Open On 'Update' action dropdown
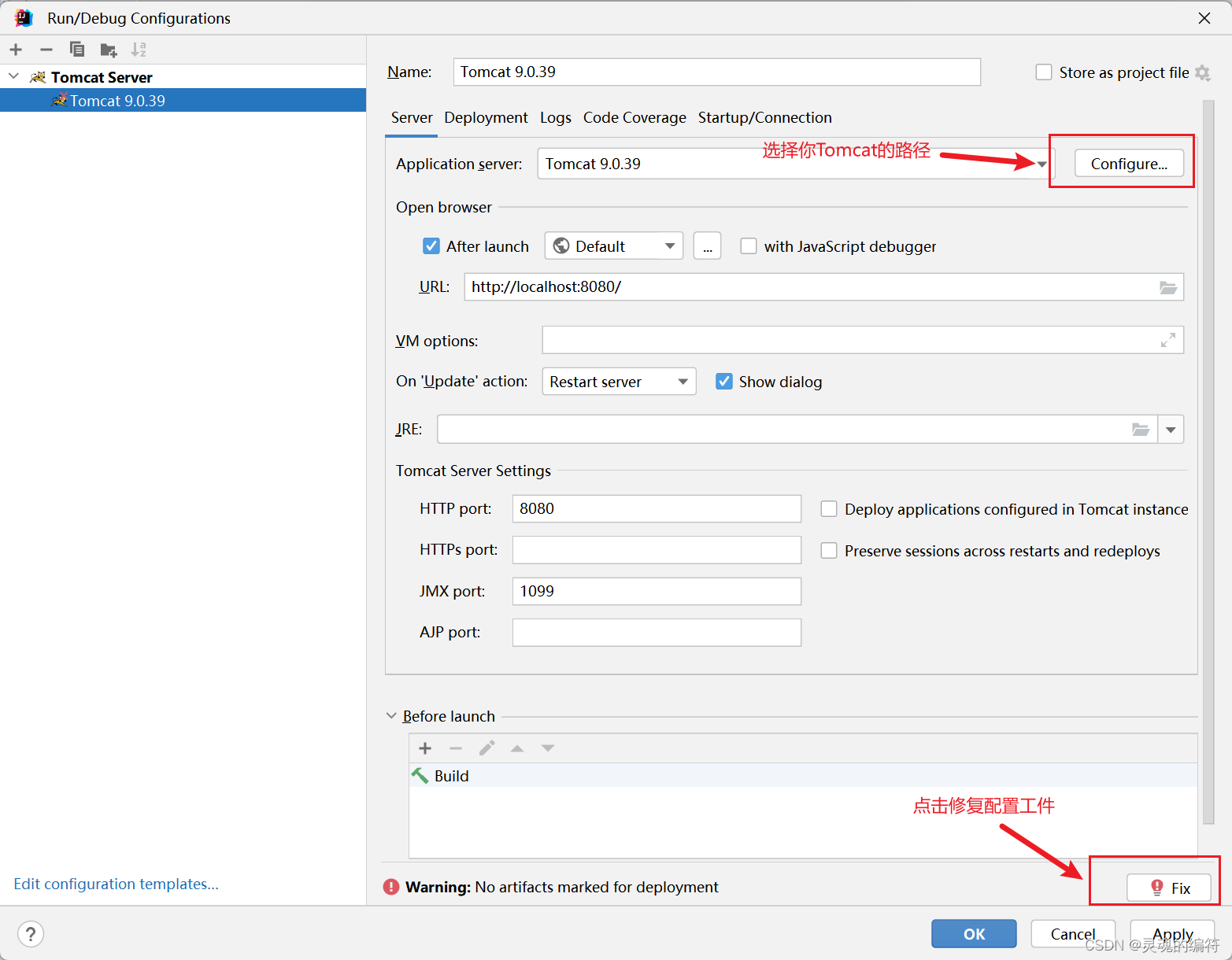This screenshot has height=960, width=1232. point(619,382)
